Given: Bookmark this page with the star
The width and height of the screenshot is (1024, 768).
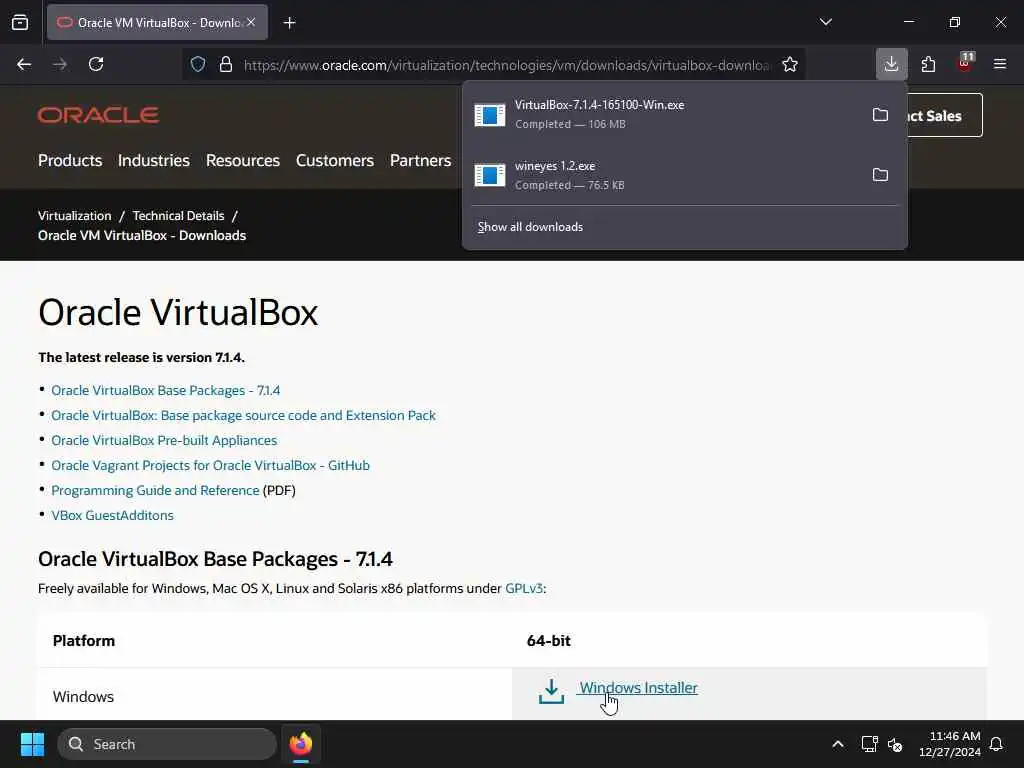Looking at the screenshot, I should 790,64.
